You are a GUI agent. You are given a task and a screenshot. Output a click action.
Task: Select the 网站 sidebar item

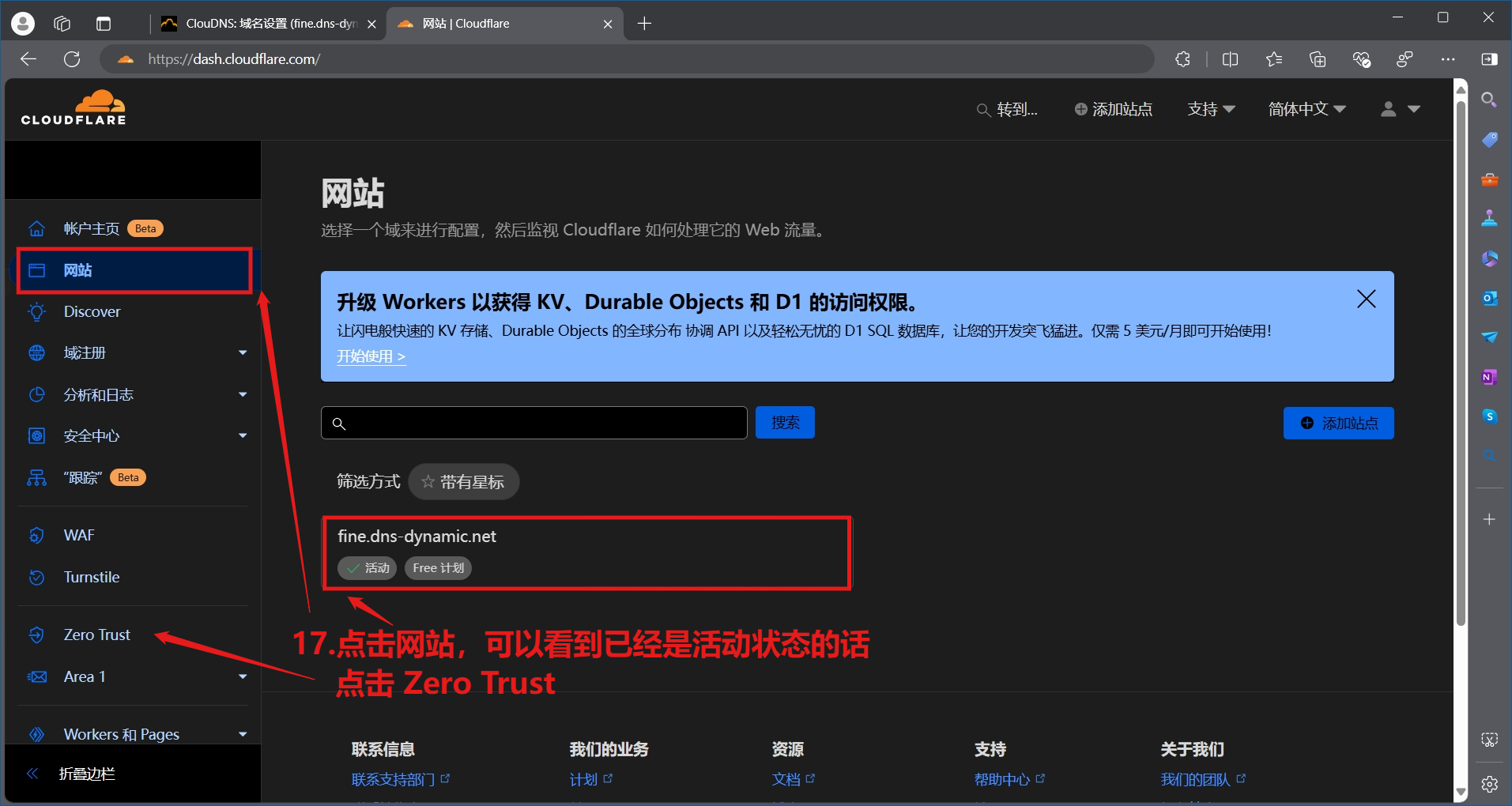coord(134,270)
